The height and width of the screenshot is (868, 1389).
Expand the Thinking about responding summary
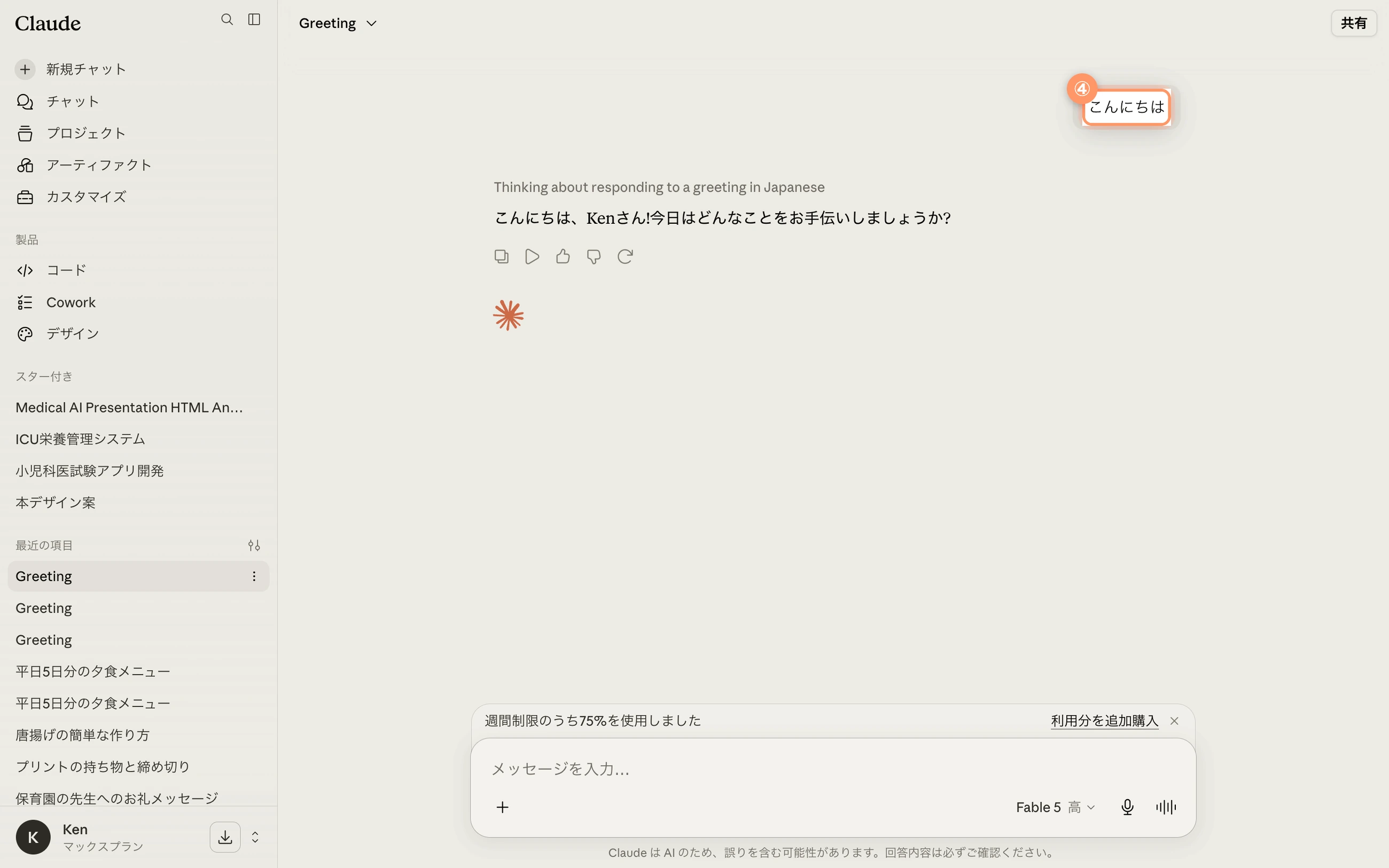point(659,187)
